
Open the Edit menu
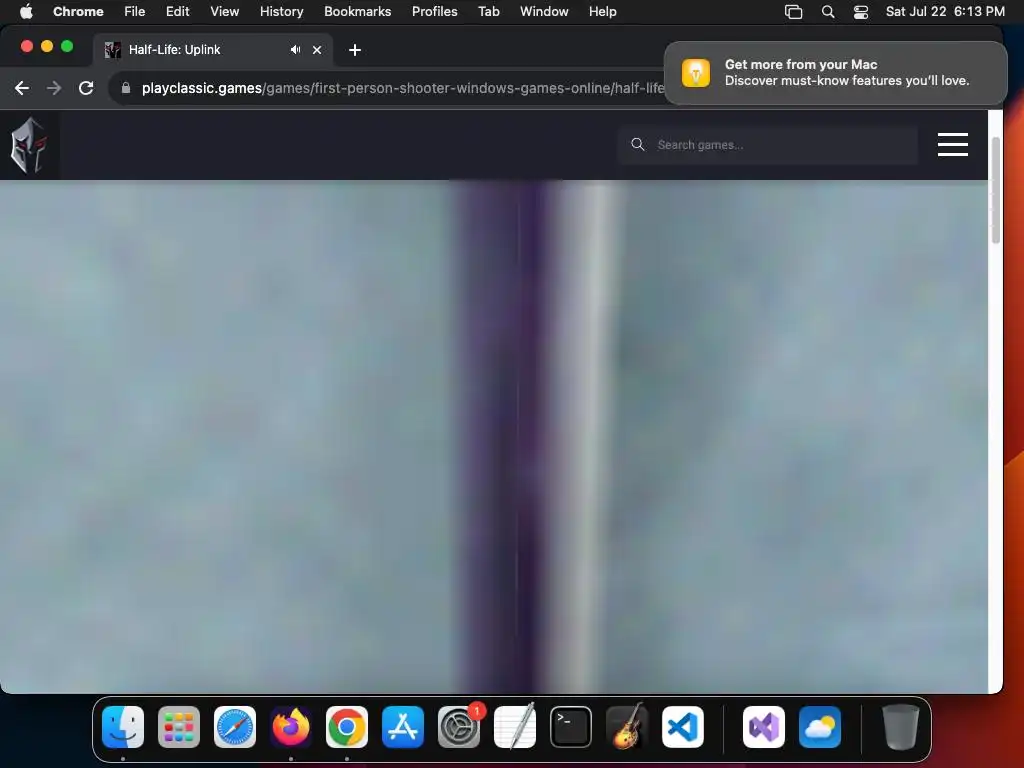177,11
